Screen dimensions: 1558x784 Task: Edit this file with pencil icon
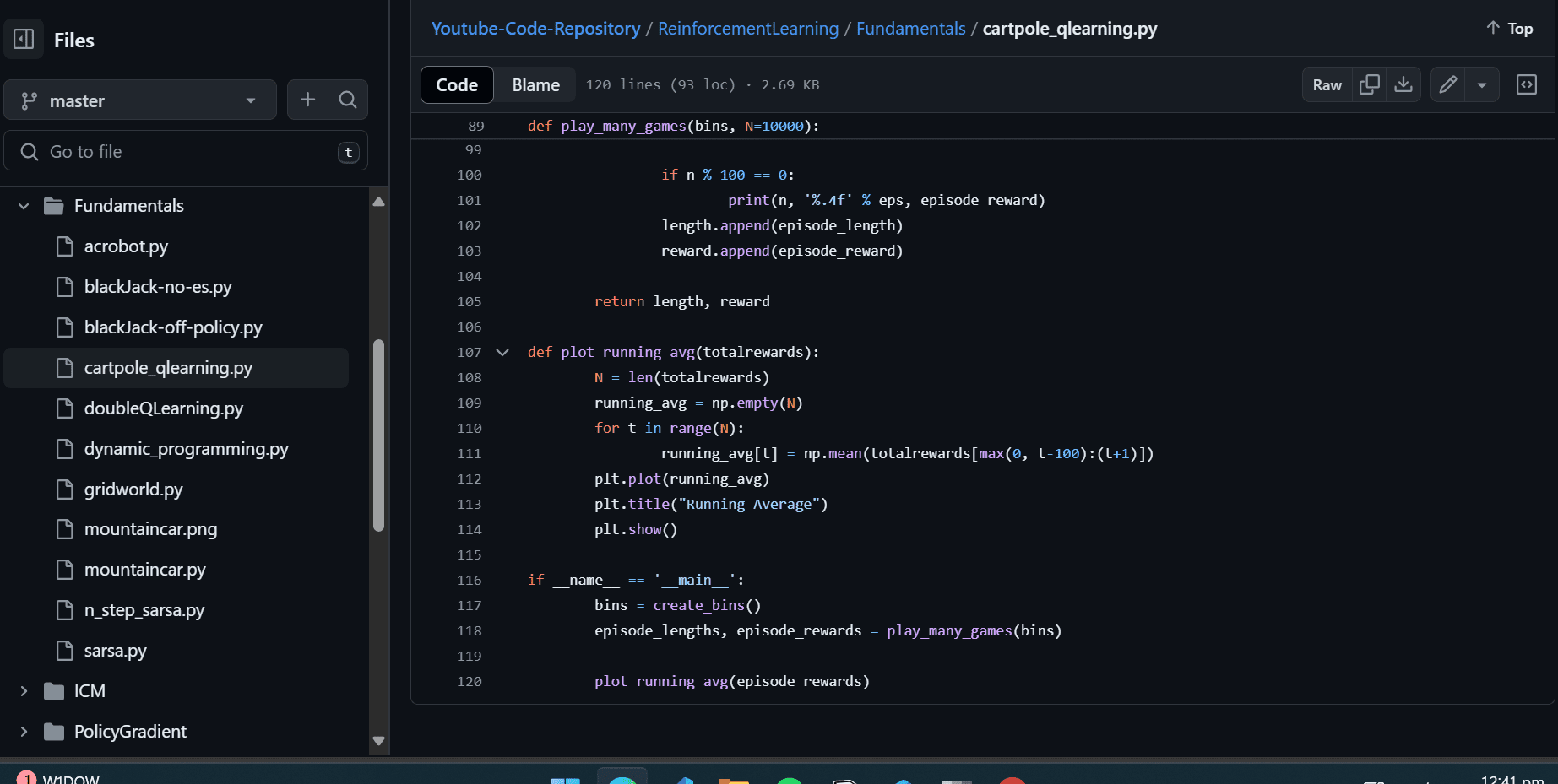pos(1448,84)
